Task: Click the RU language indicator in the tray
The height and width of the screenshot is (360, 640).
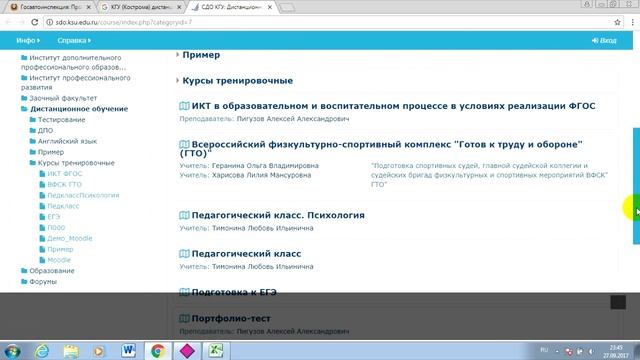Action: click(544, 350)
